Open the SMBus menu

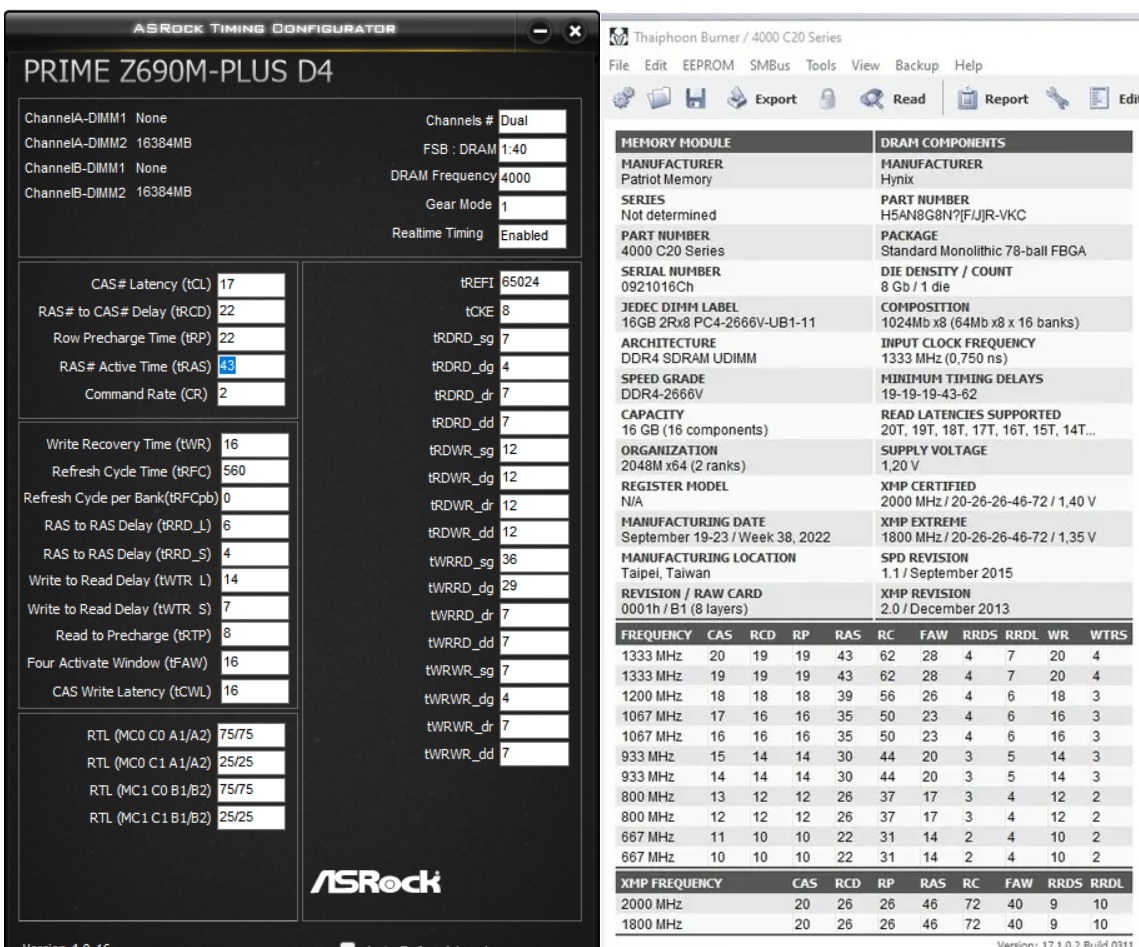click(769, 65)
